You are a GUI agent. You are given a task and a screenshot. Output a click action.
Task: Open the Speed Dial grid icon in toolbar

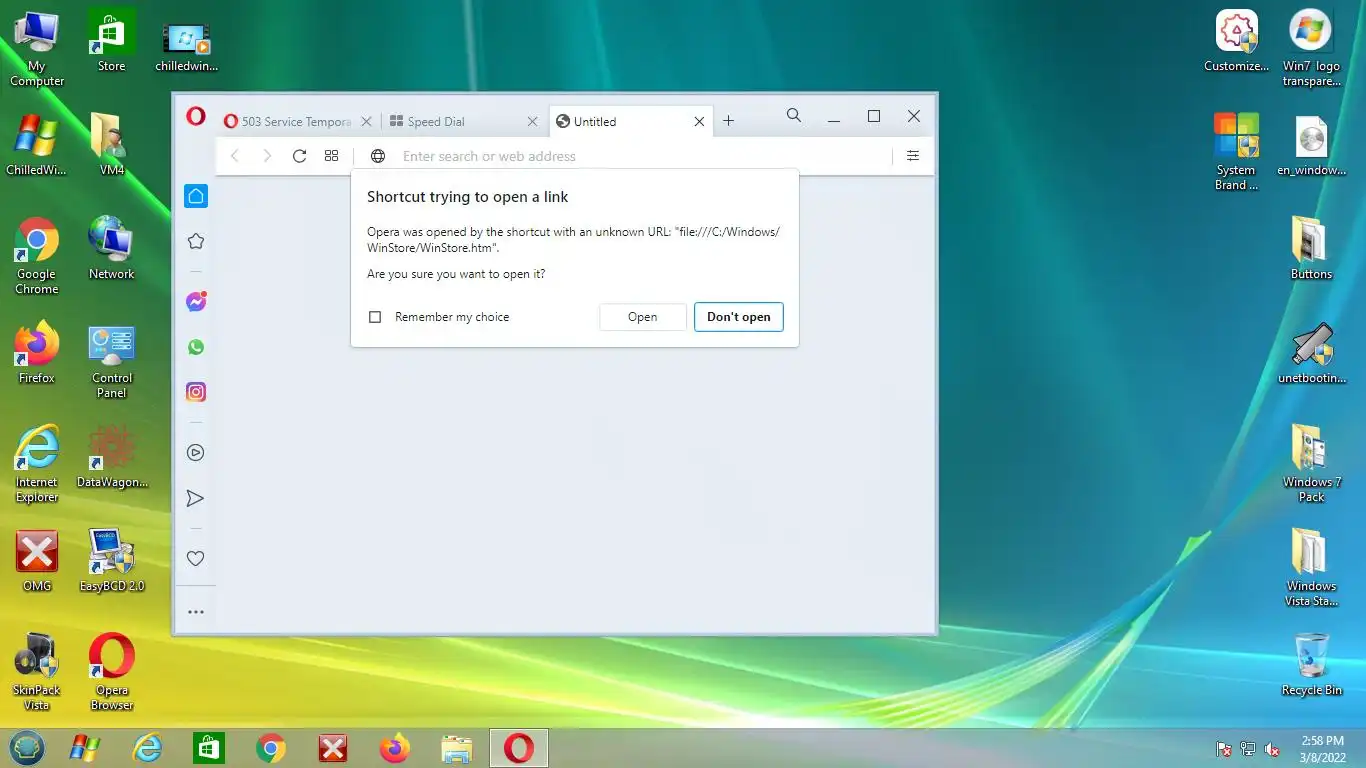pos(332,156)
